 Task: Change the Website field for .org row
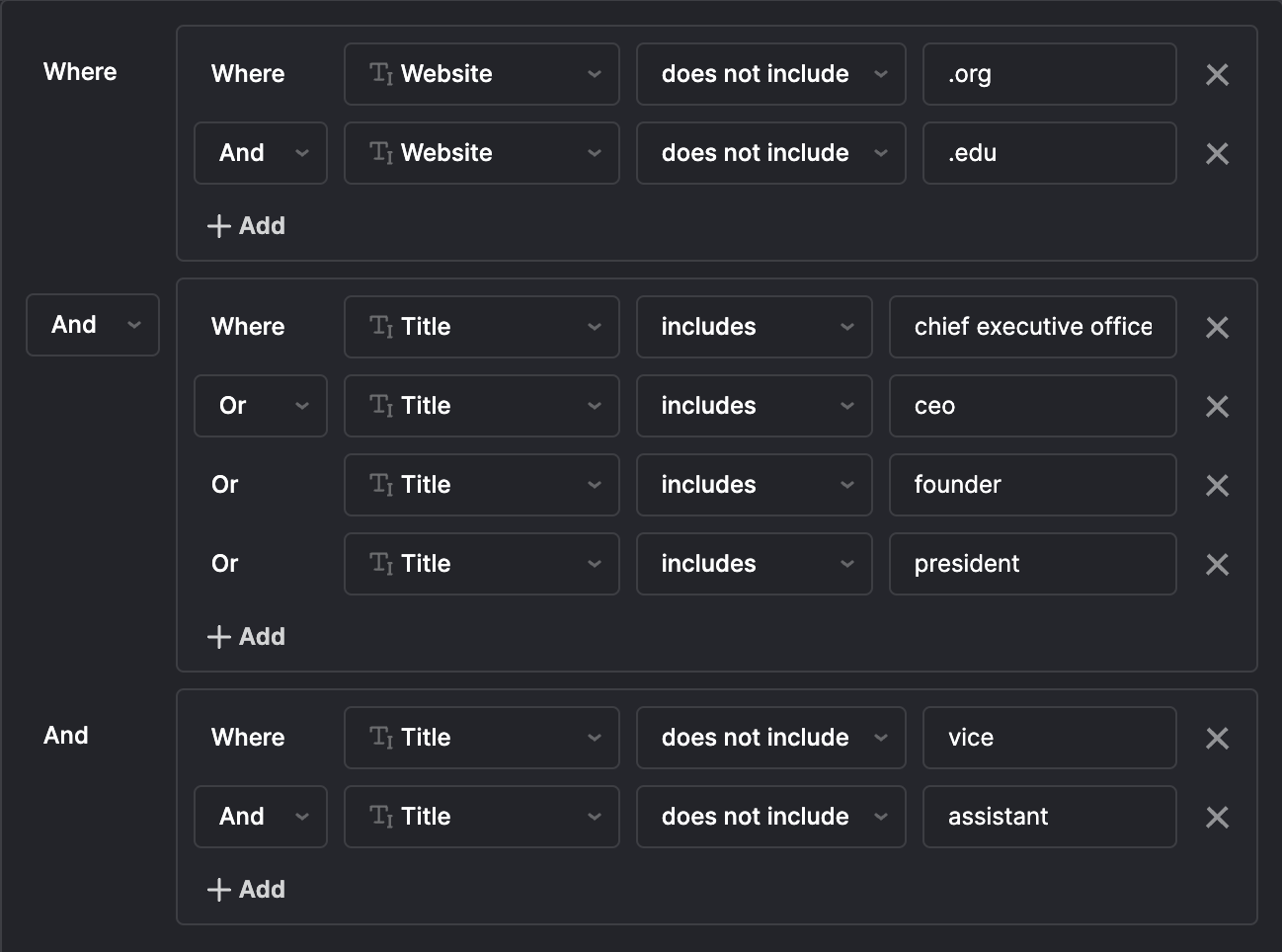(482, 74)
